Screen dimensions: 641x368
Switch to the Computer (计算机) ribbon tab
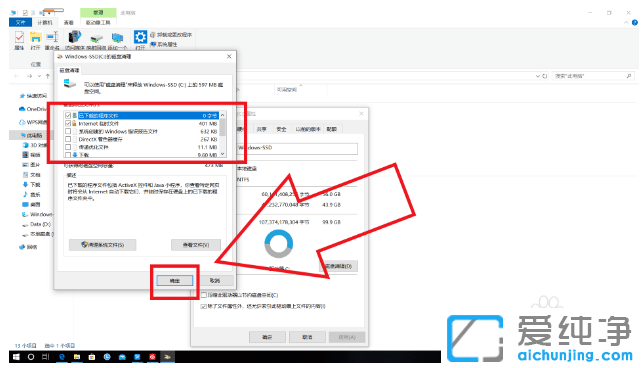click(45, 22)
